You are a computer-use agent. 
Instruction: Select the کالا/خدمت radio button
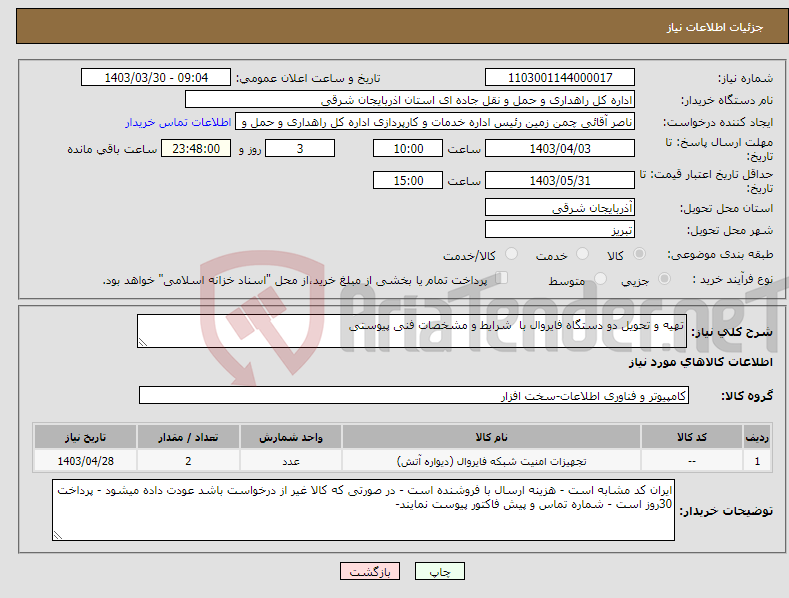click(511, 254)
